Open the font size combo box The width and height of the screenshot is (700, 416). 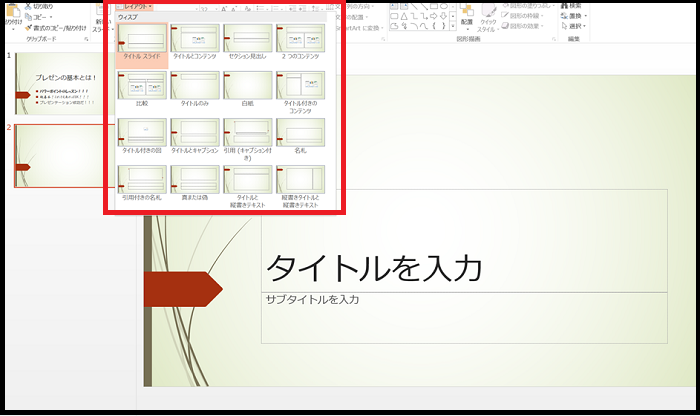point(208,8)
